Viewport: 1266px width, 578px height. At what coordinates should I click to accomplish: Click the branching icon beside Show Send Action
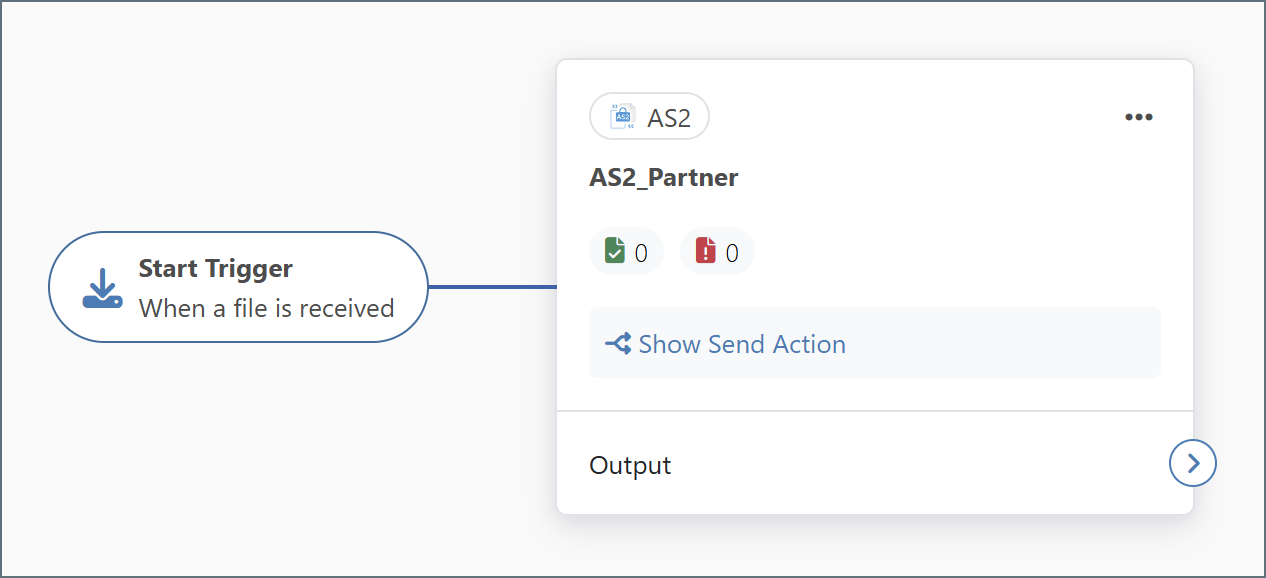coord(617,344)
